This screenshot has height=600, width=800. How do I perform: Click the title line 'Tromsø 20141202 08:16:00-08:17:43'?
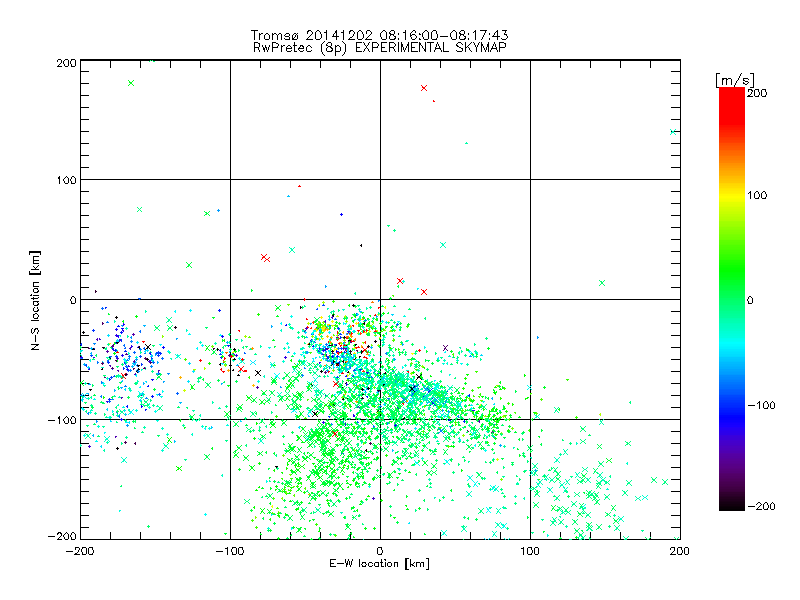379,35
